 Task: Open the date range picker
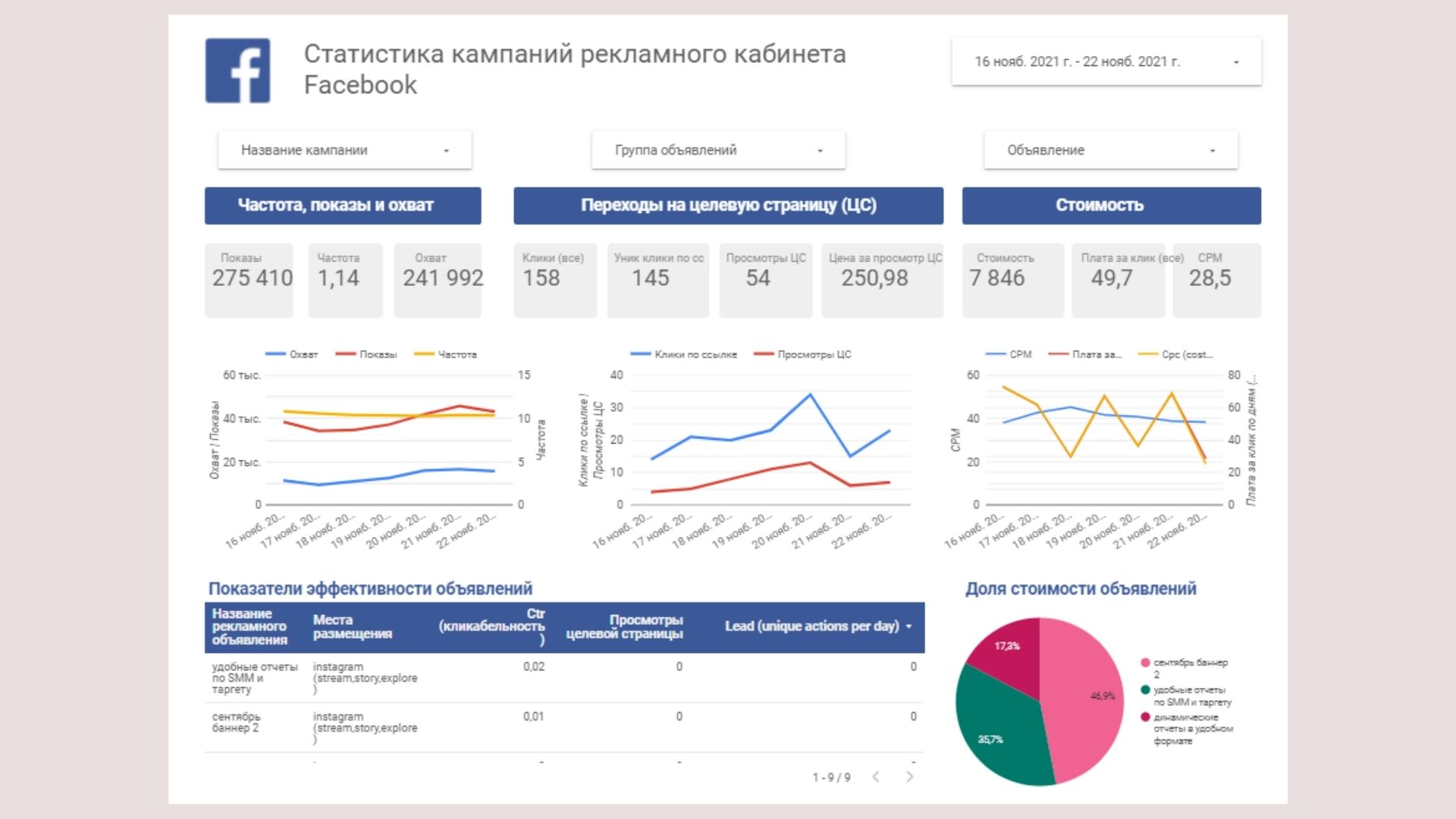(1106, 61)
